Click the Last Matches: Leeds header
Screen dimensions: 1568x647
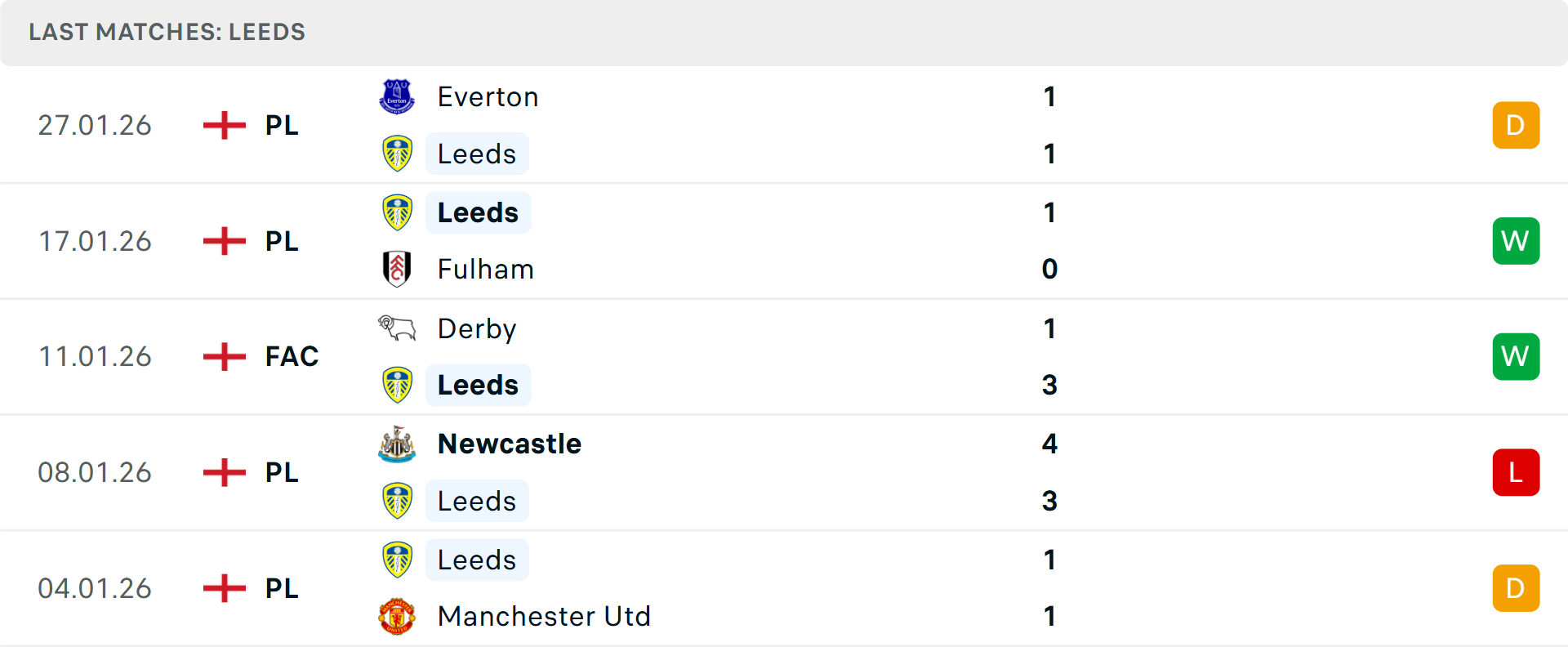(x=167, y=32)
